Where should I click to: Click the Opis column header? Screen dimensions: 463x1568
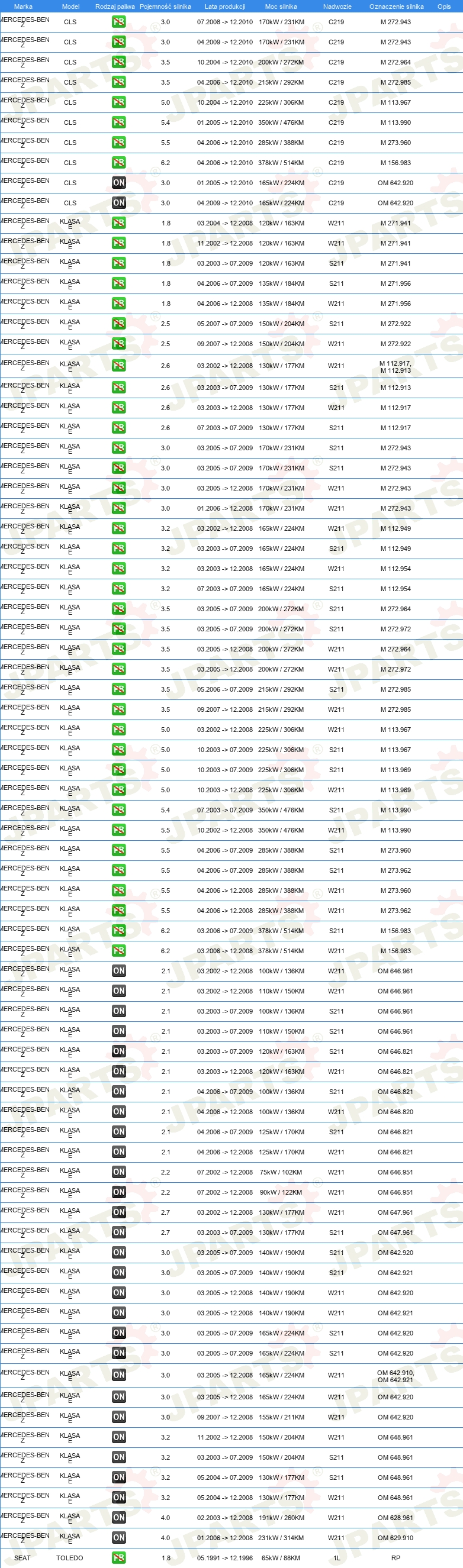(444, 7)
